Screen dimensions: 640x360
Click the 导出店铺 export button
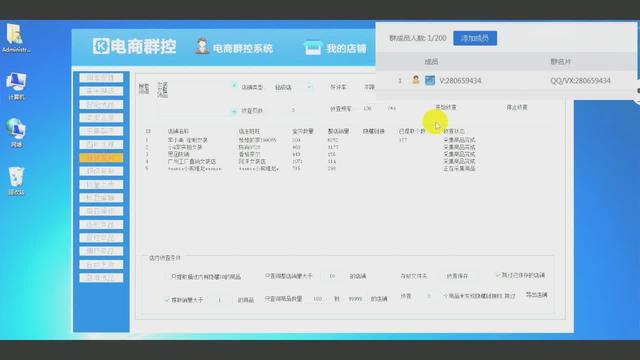tap(536, 295)
